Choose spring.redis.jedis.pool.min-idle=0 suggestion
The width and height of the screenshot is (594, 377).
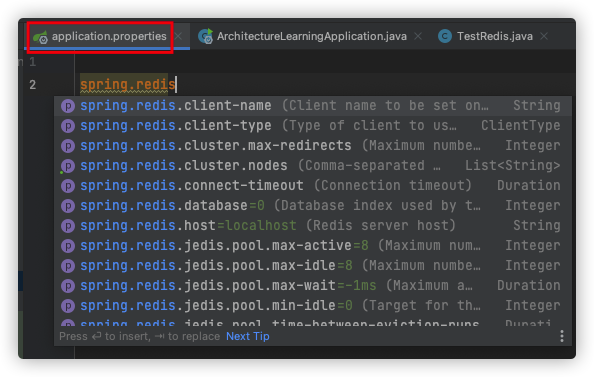pos(313,306)
